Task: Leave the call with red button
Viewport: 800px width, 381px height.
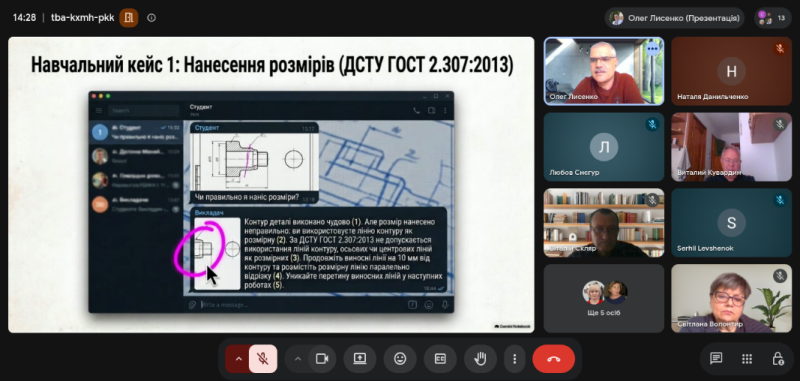Action: (x=554, y=359)
